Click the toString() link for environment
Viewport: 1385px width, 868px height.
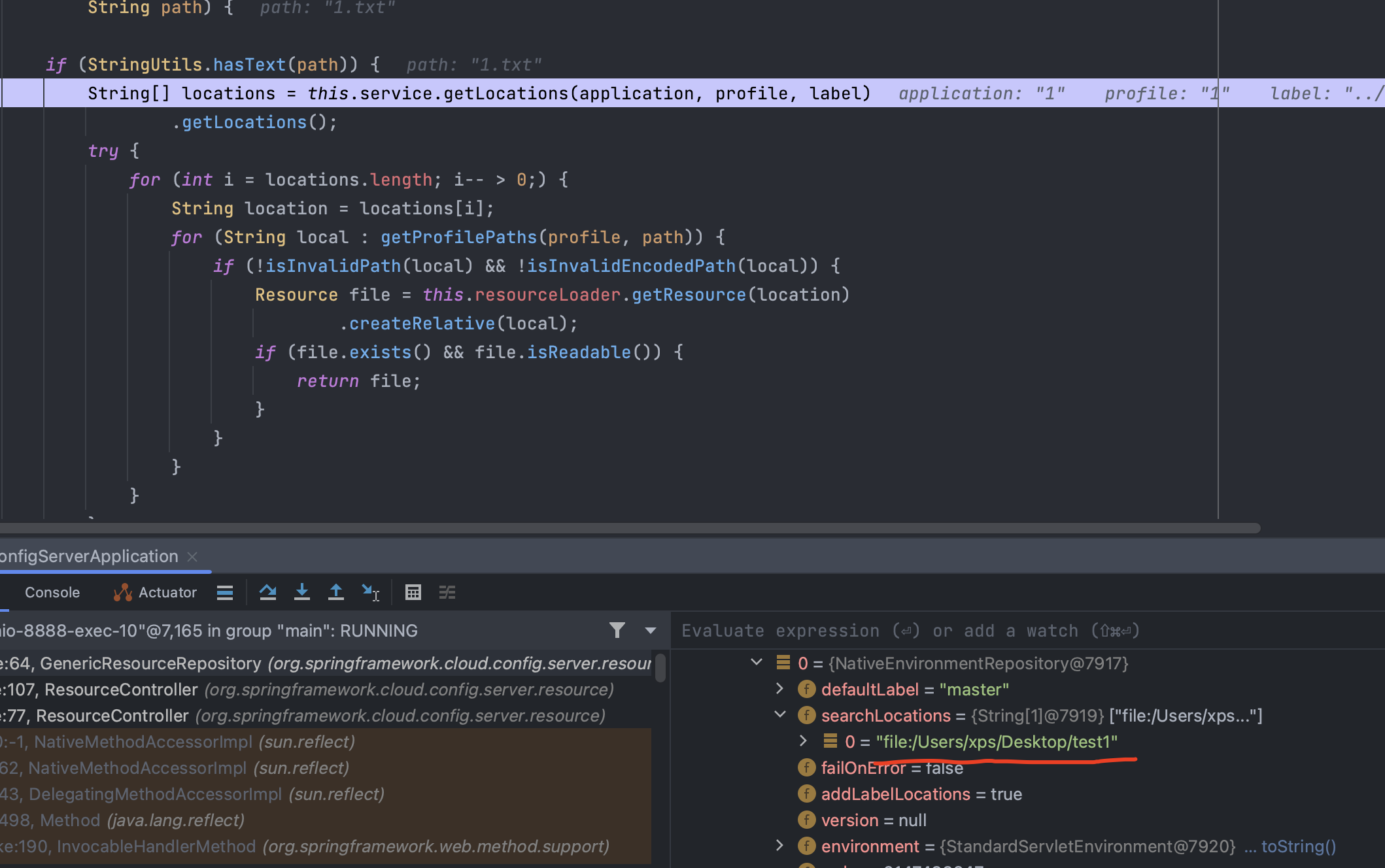point(1298,846)
